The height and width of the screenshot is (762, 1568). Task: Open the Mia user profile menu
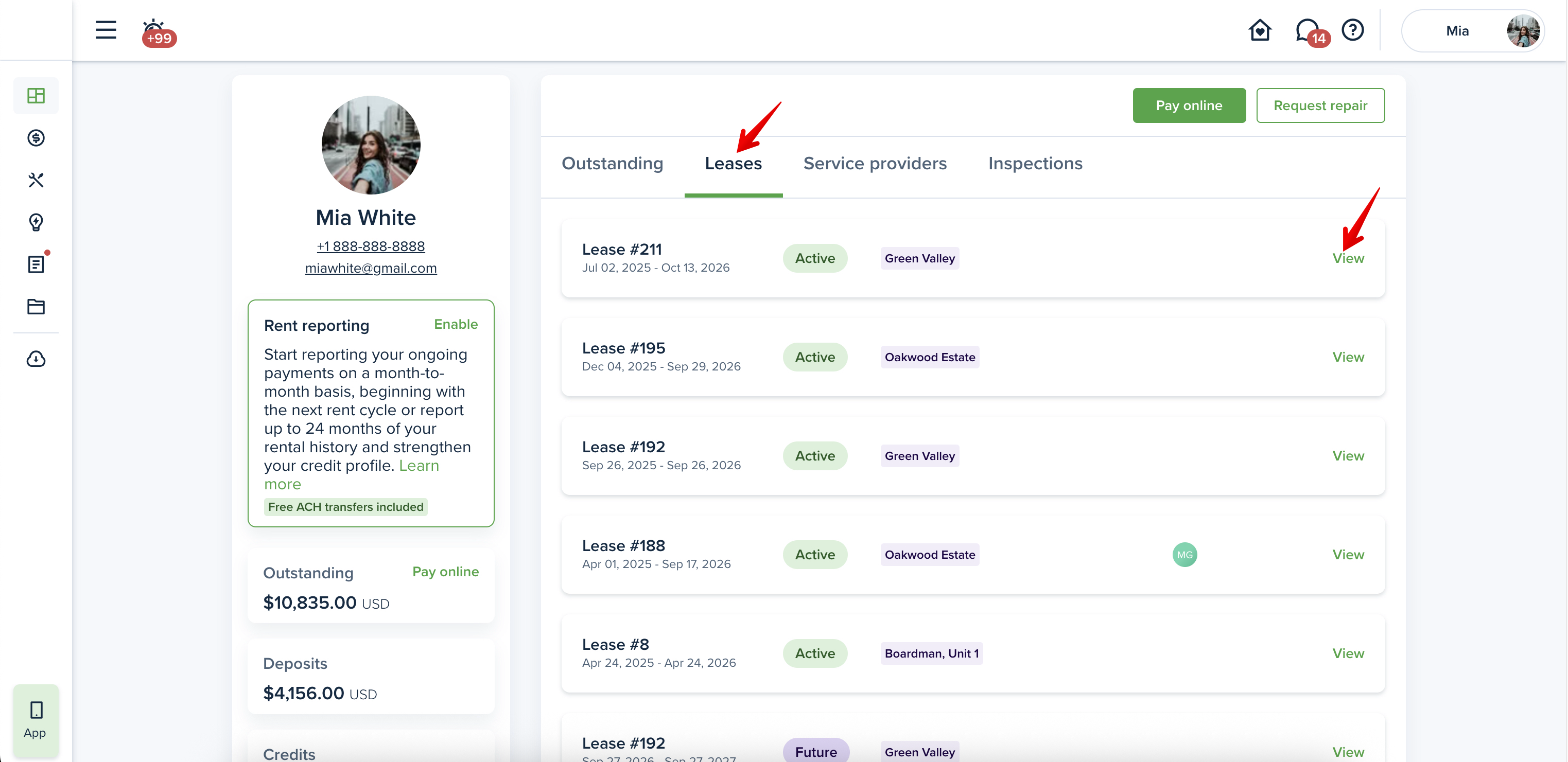click(1473, 31)
